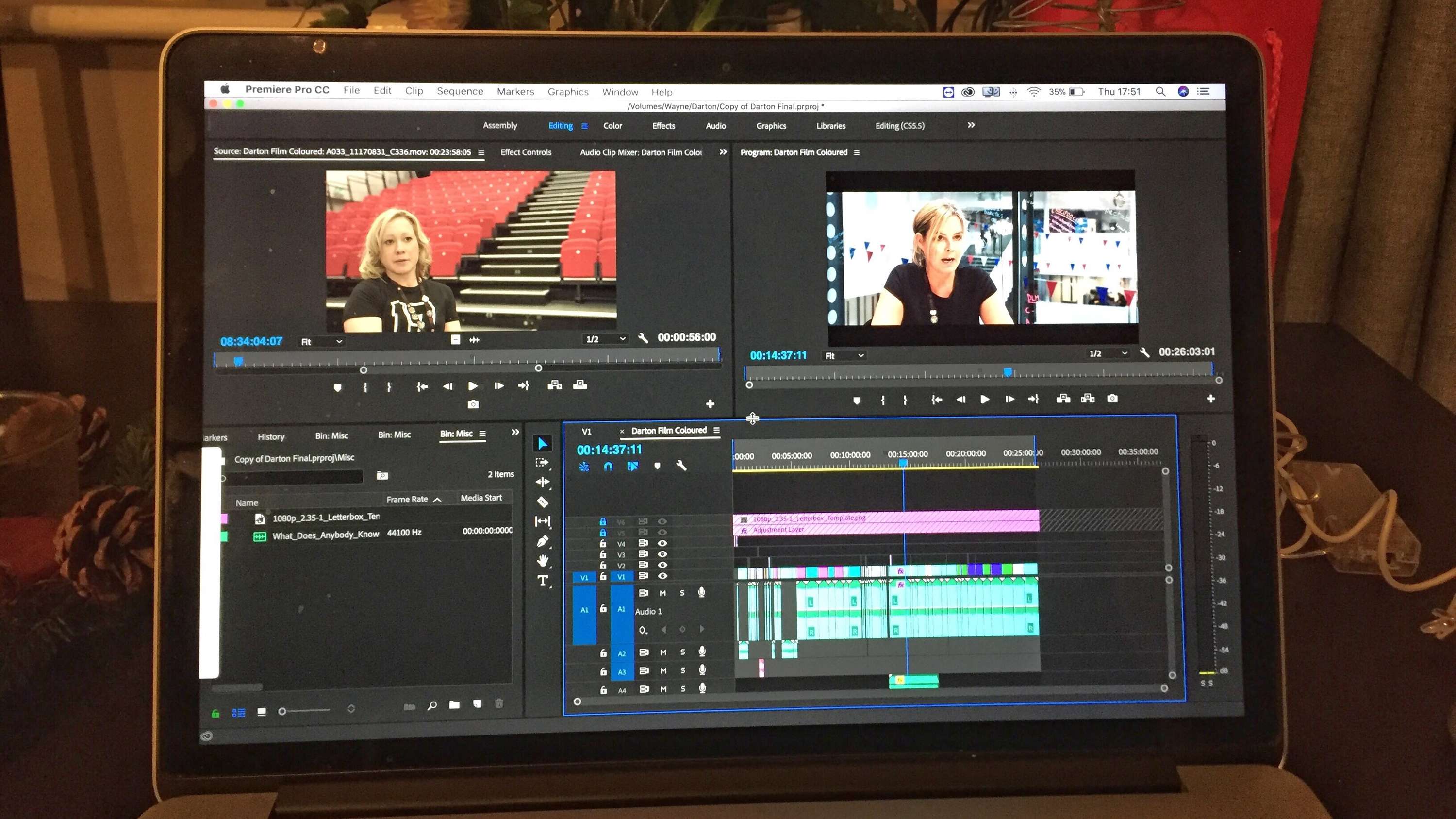Toggle timeline Snap magnet icon
Image resolution: width=1456 pixels, height=819 pixels.
(x=608, y=467)
